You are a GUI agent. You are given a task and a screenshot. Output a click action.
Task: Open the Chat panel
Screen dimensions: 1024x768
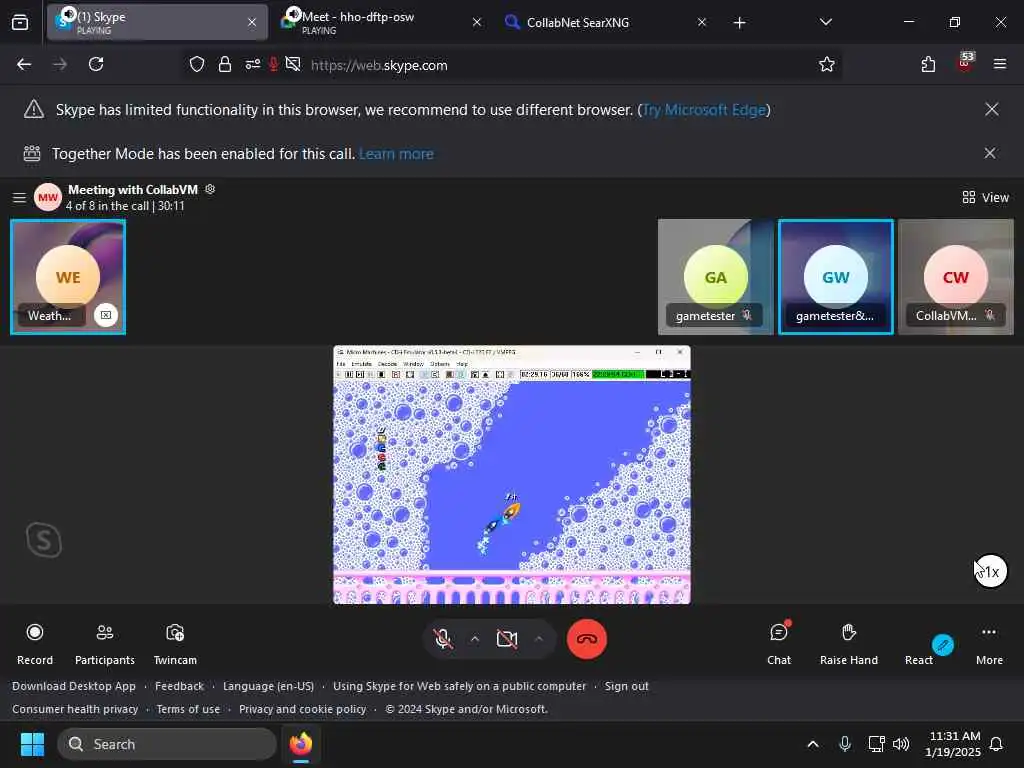(x=778, y=643)
